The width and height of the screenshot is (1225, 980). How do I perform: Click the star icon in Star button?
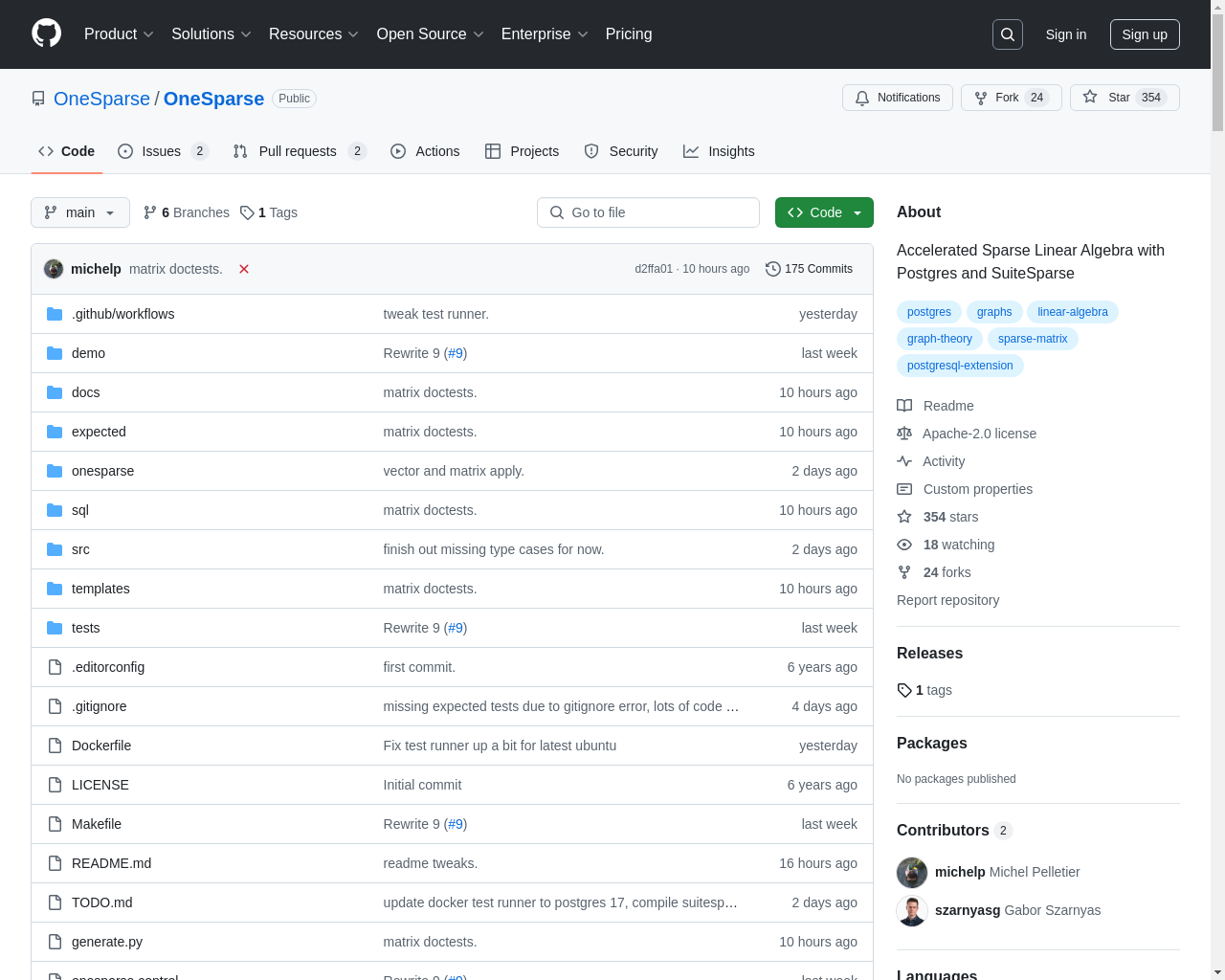coord(1090,97)
